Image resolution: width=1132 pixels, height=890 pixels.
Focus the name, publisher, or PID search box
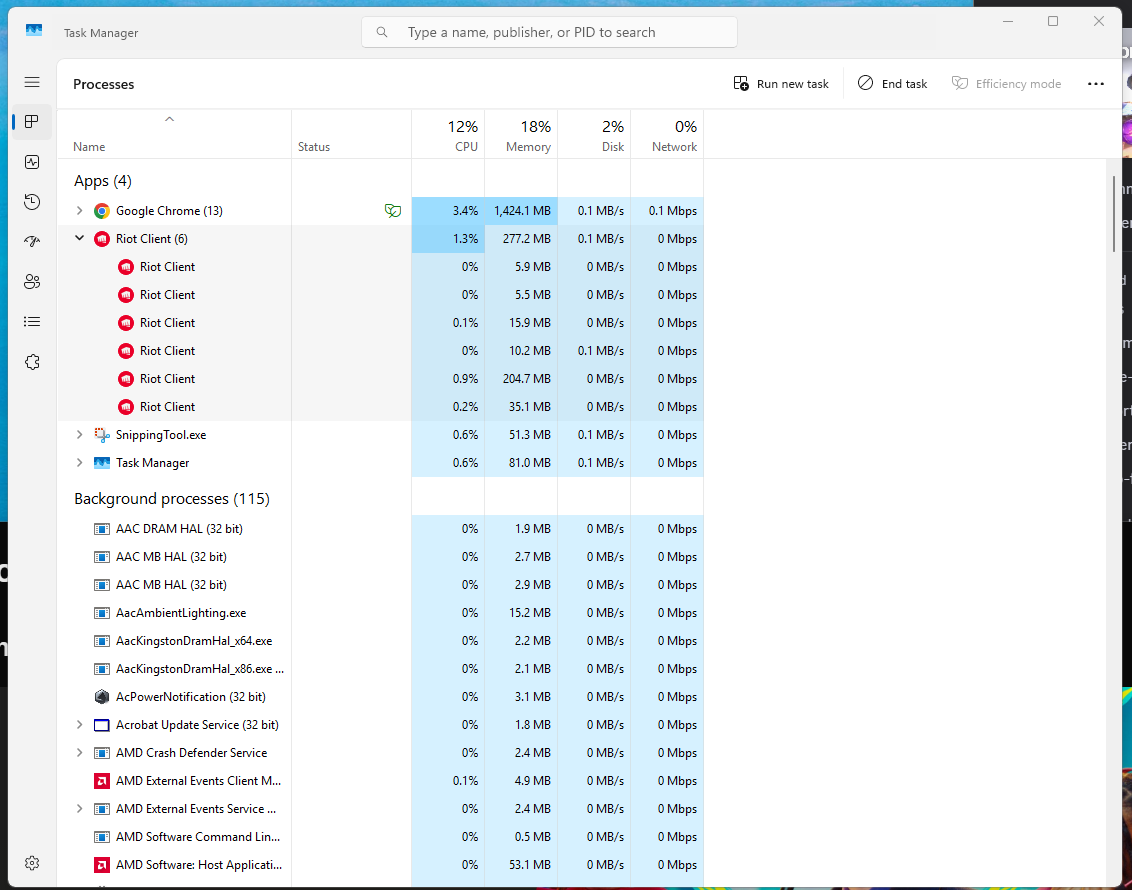[549, 32]
